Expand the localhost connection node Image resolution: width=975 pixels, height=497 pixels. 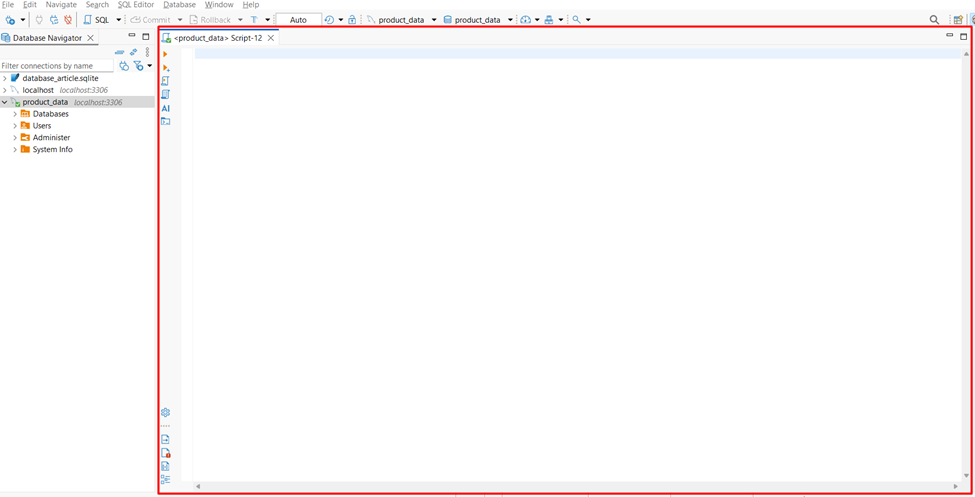(x=5, y=90)
